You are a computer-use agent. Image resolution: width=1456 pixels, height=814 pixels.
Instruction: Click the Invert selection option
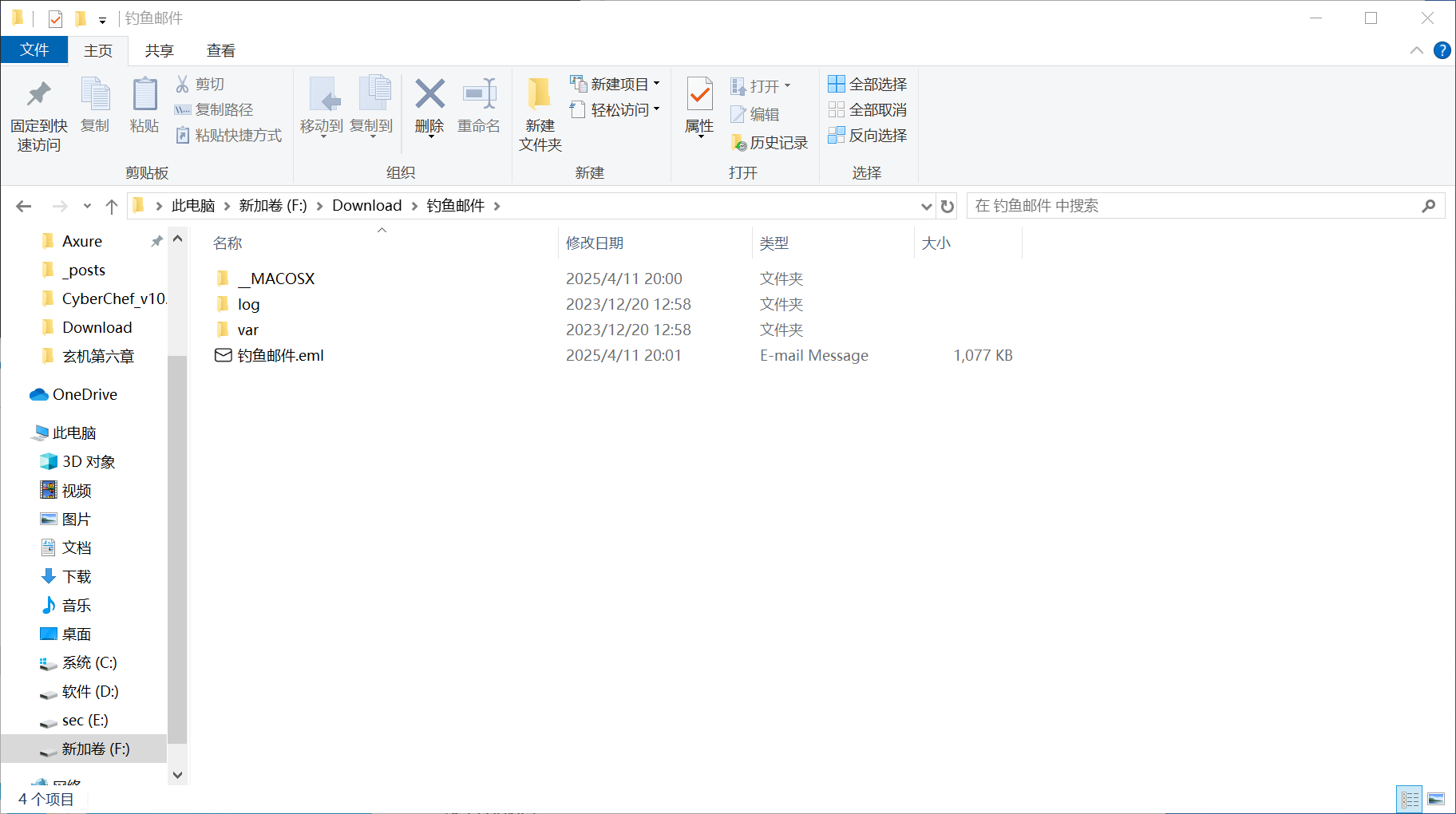pyautogui.click(x=867, y=135)
